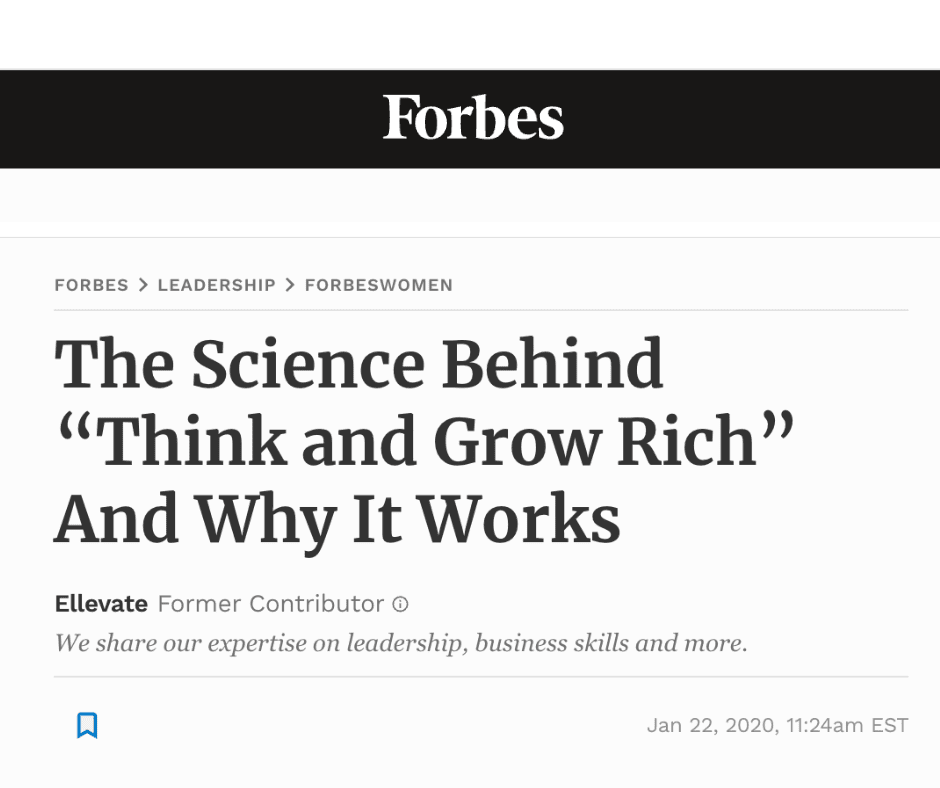Click the date Jan 22, 2020
The height and width of the screenshot is (788, 940).
pyautogui.click(x=710, y=725)
